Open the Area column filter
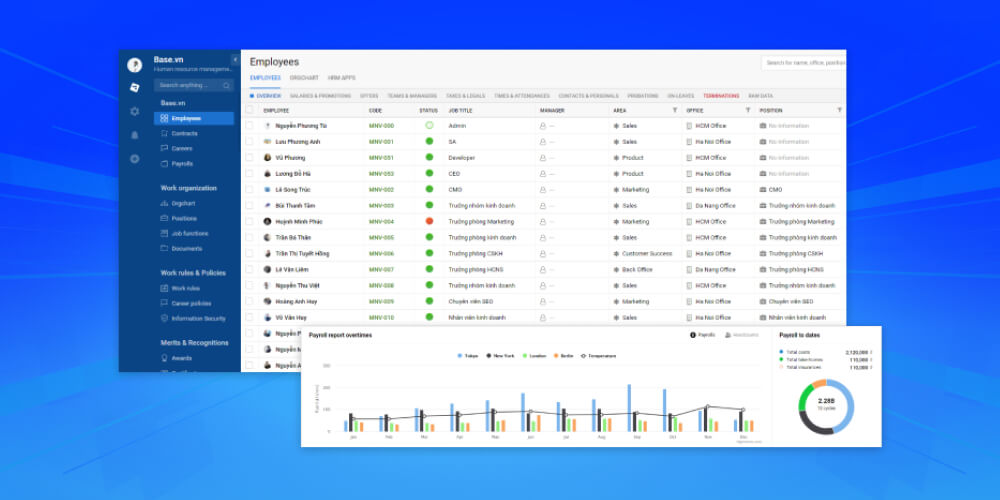This screenshot has width=1000, height=500. coord(674,110)
